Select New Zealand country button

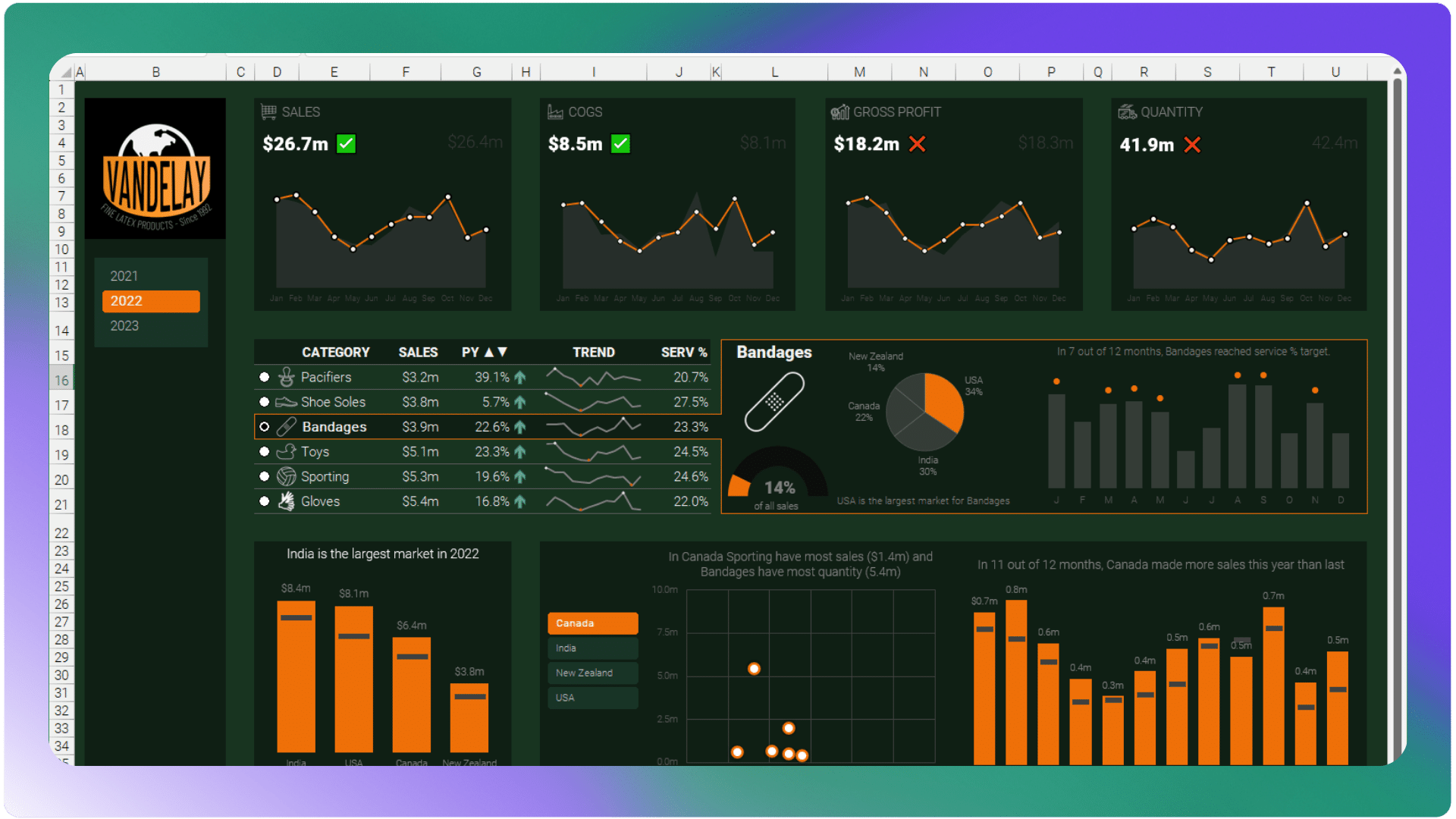pyautogui.click(x=592, y=673)
